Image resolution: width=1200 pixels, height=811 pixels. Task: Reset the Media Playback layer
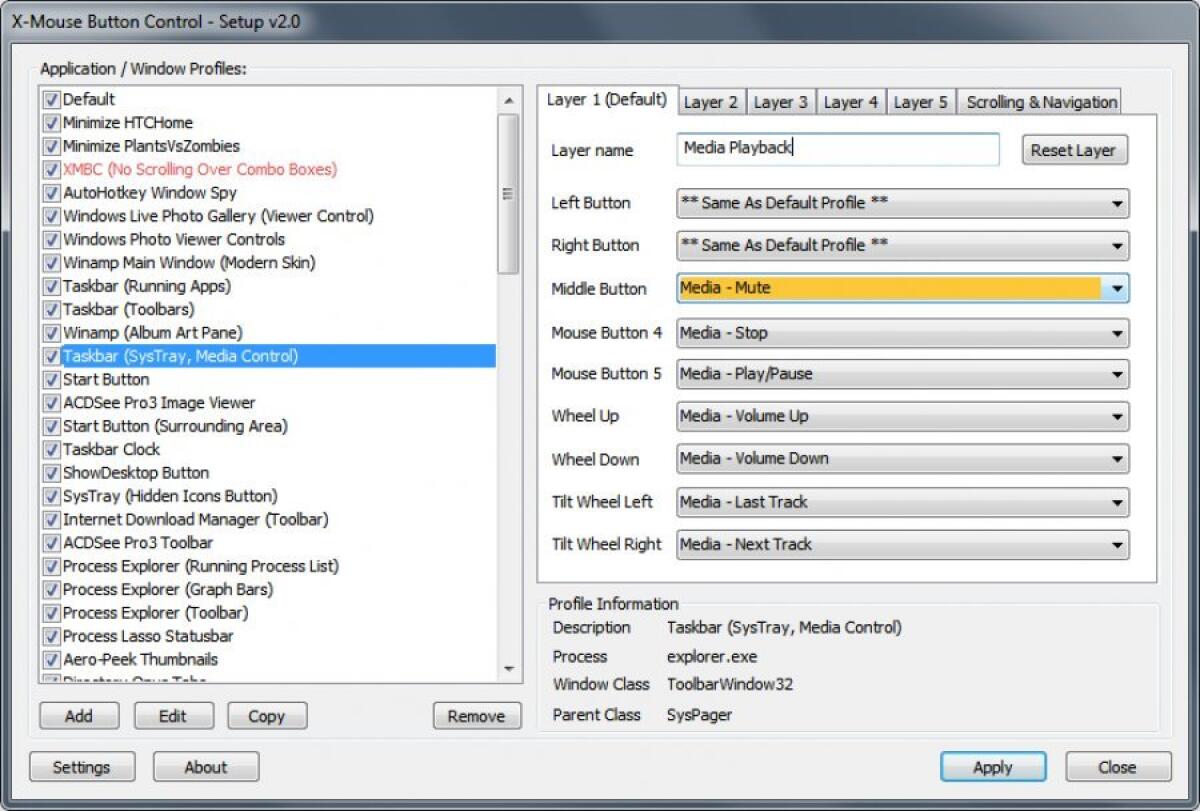tap(1074, 148)
